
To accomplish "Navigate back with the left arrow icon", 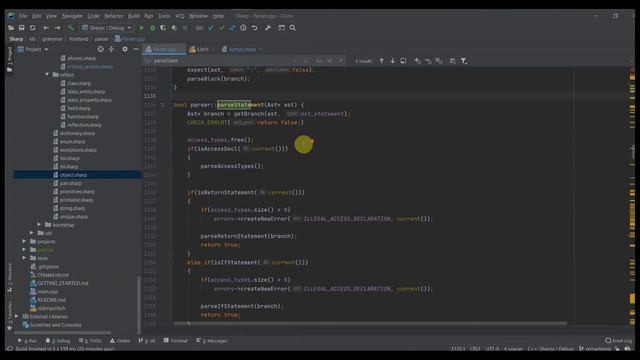I will coord(46,28).
